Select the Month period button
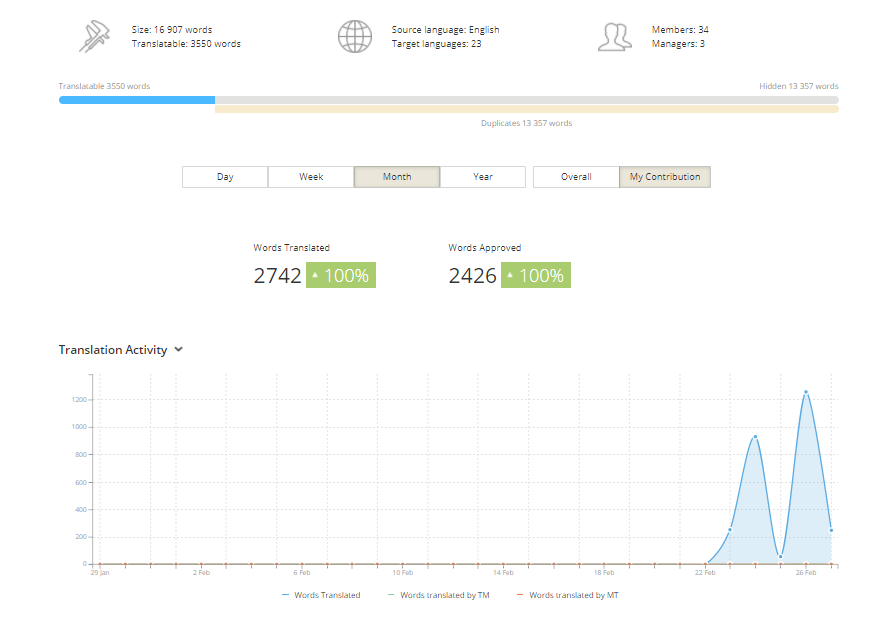 coord(397,177)
